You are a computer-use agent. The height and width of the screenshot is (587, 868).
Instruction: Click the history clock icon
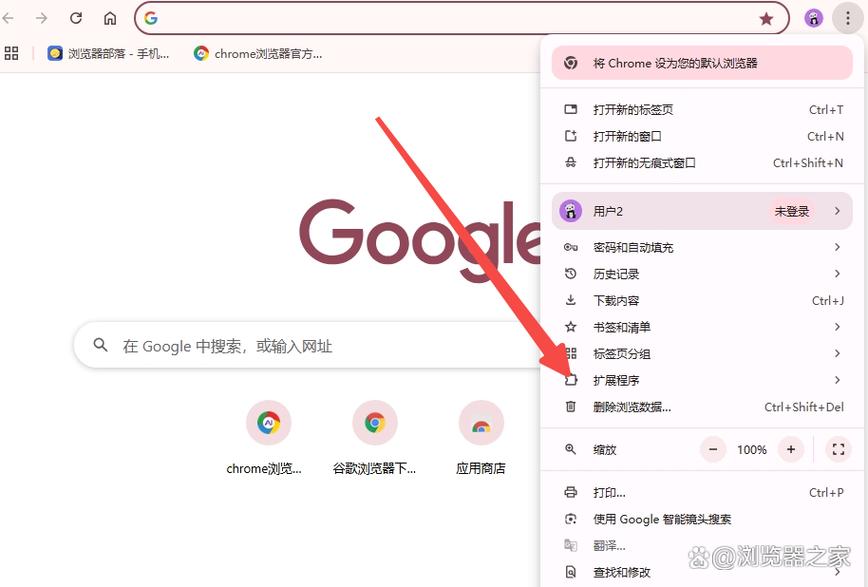point(571,274)
